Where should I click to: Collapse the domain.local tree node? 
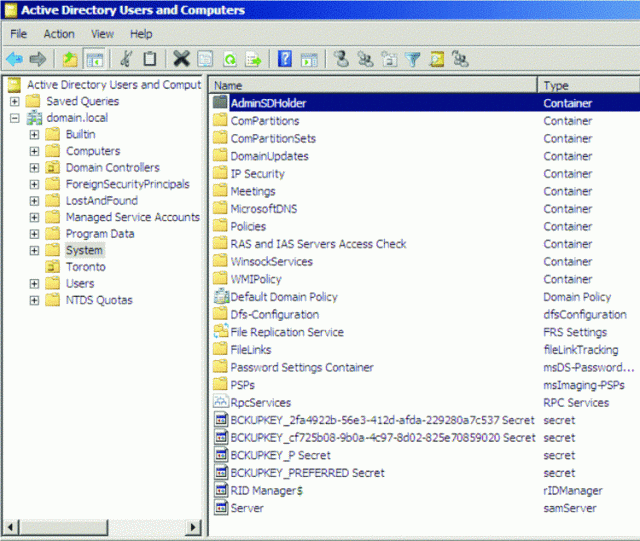coord(15,118)
